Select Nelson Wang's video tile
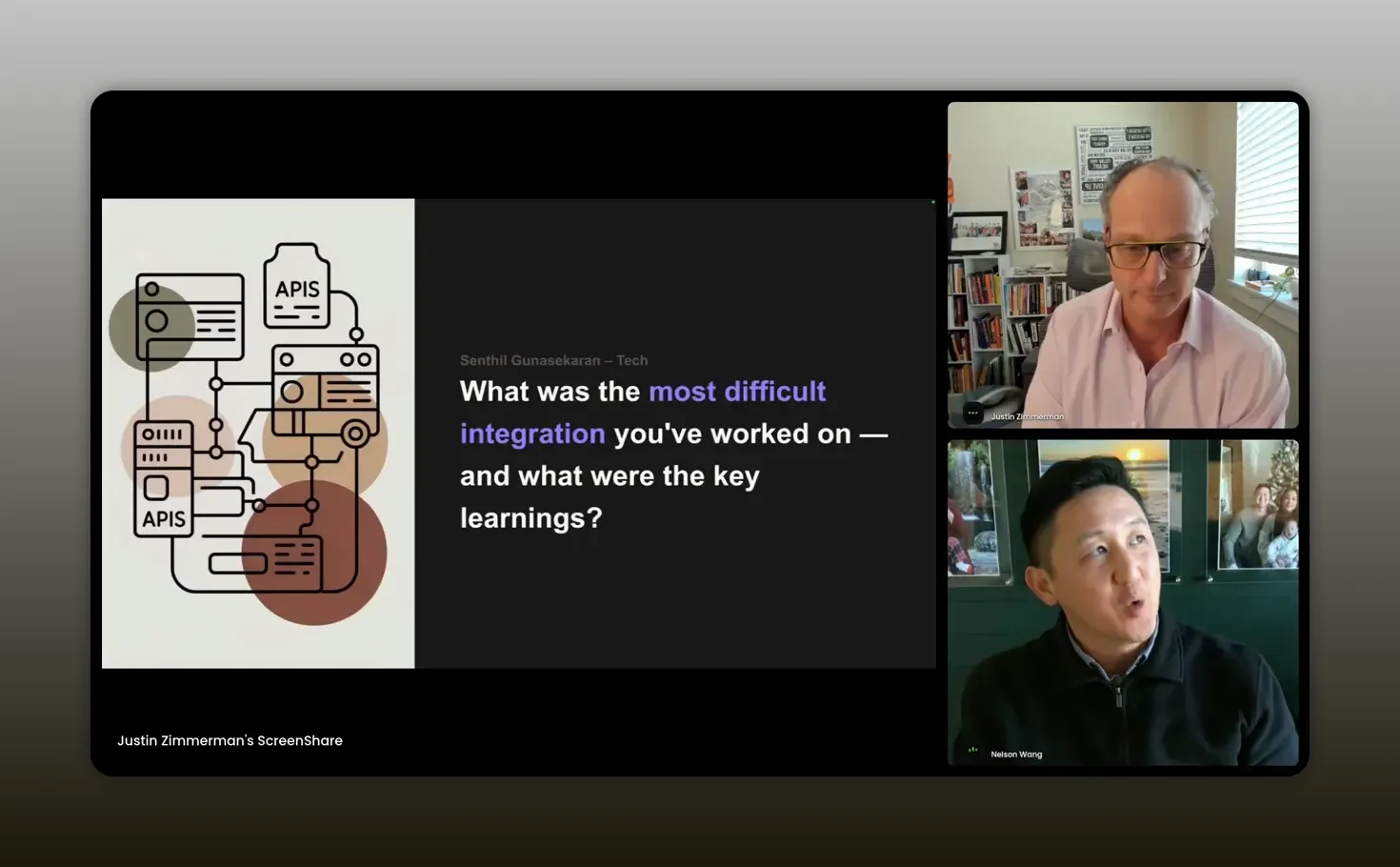Image resolution: width=1400 pixels, height=867 pixels. click(x=1122, y=602)
